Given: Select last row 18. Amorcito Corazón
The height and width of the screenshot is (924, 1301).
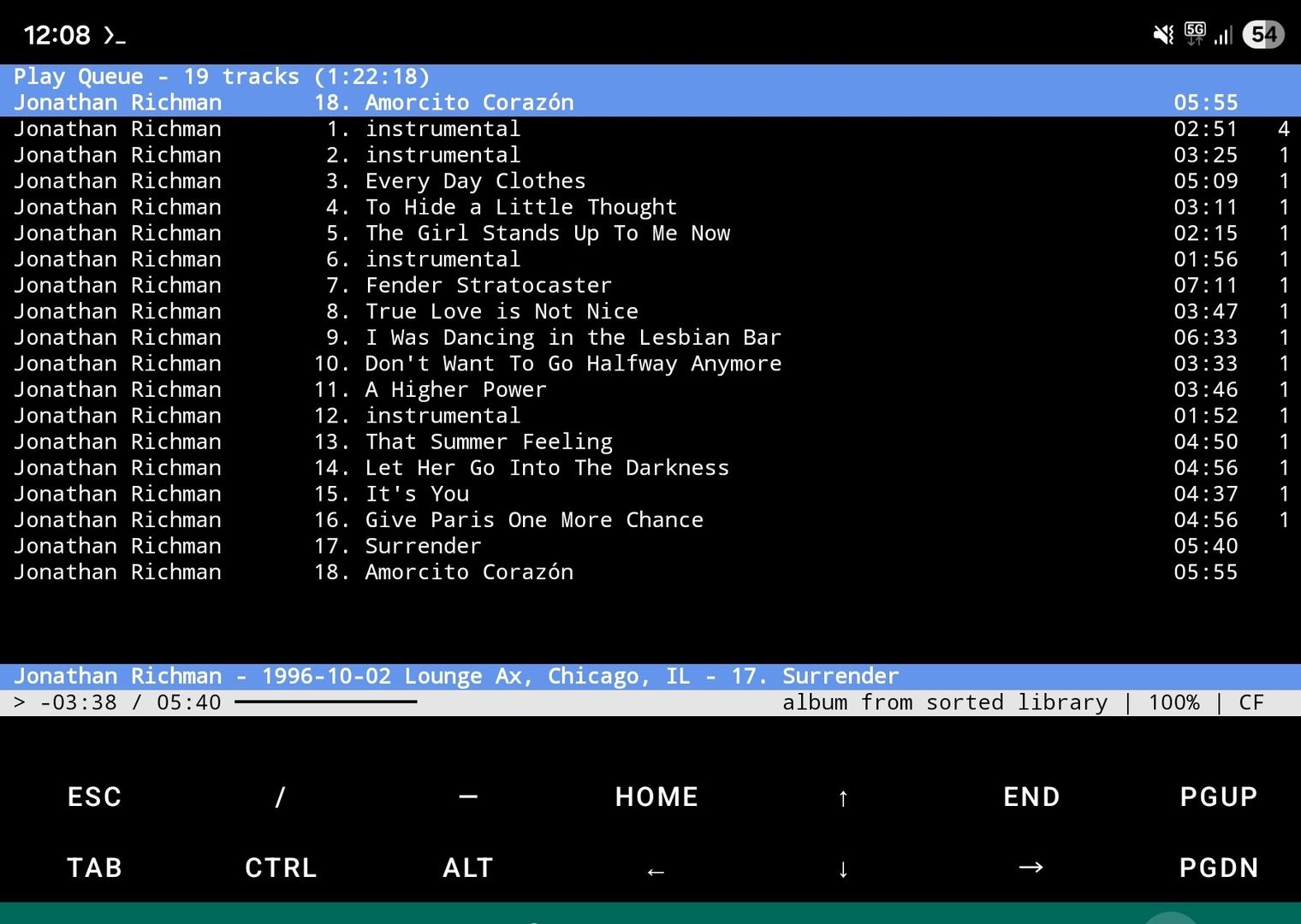Looking at the screenshot, I should point(650,572).
